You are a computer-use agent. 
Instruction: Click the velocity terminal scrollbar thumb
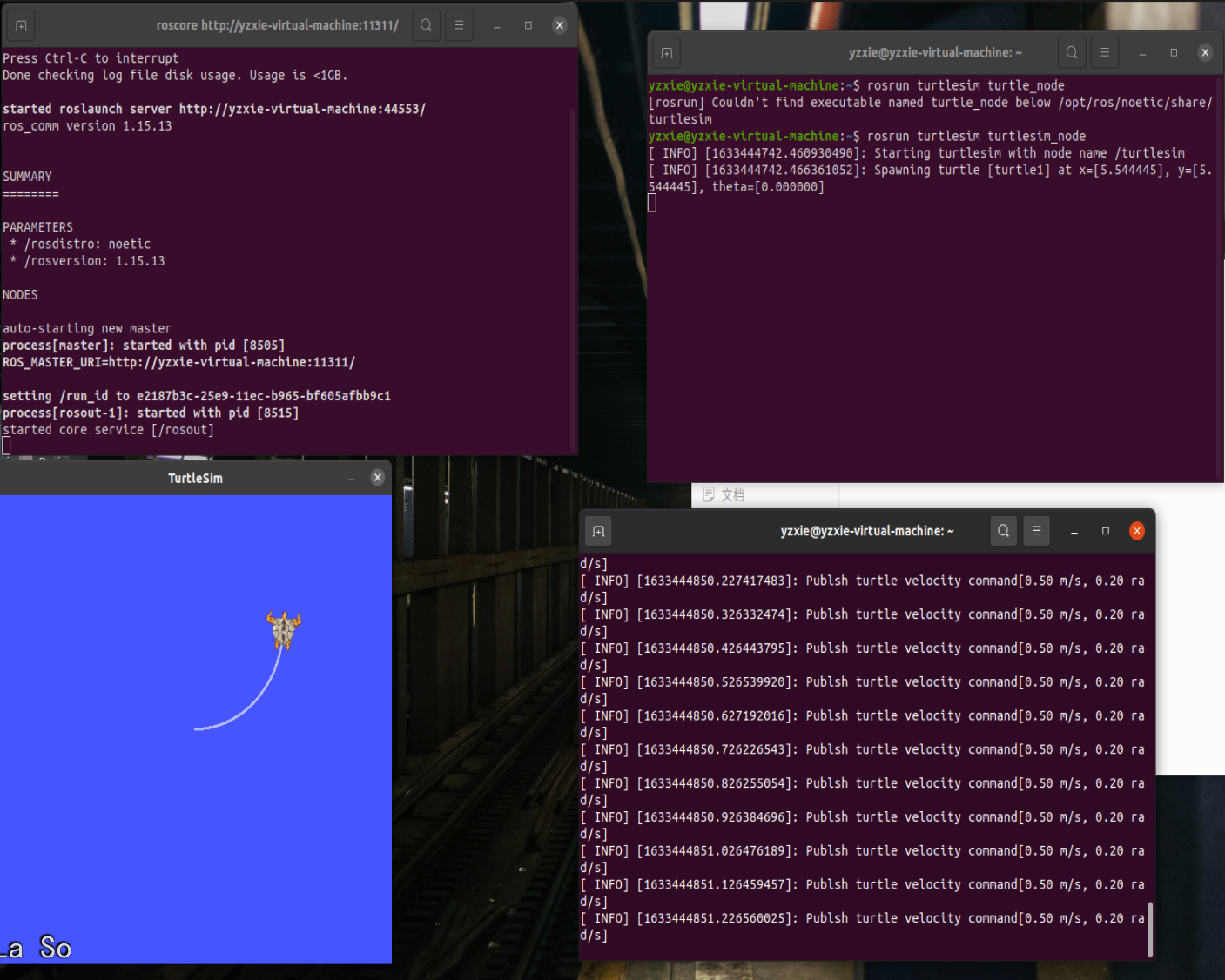pyautogui.click(x=1150, y=930)
